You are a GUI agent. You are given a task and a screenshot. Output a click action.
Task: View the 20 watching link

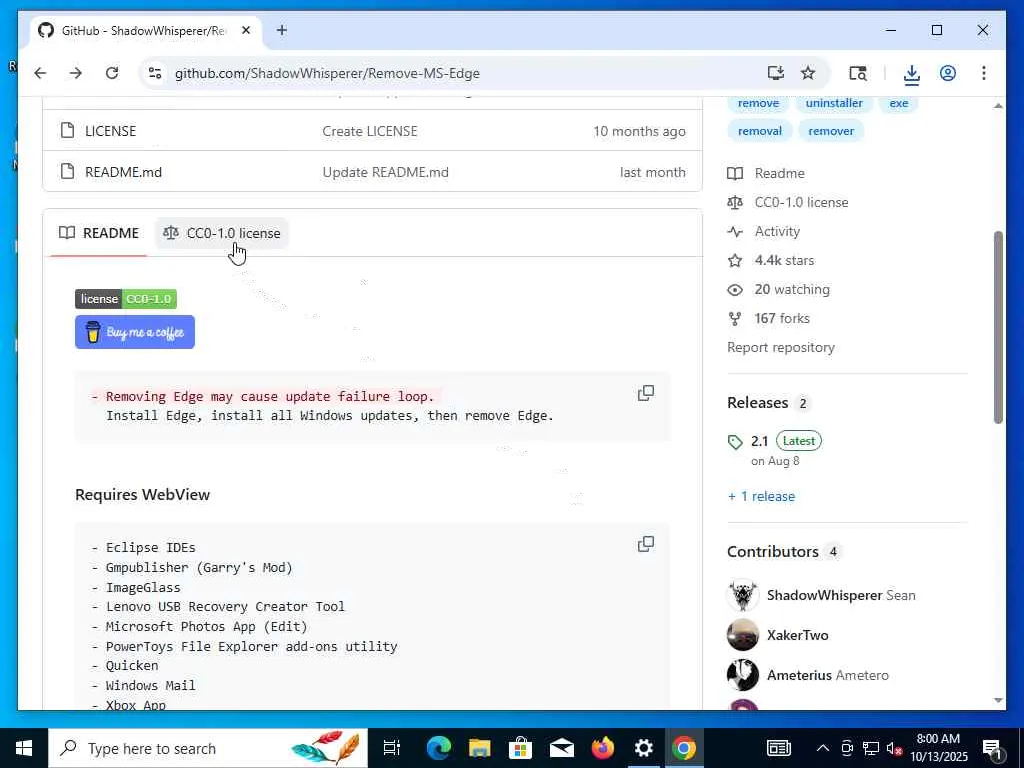778,289
